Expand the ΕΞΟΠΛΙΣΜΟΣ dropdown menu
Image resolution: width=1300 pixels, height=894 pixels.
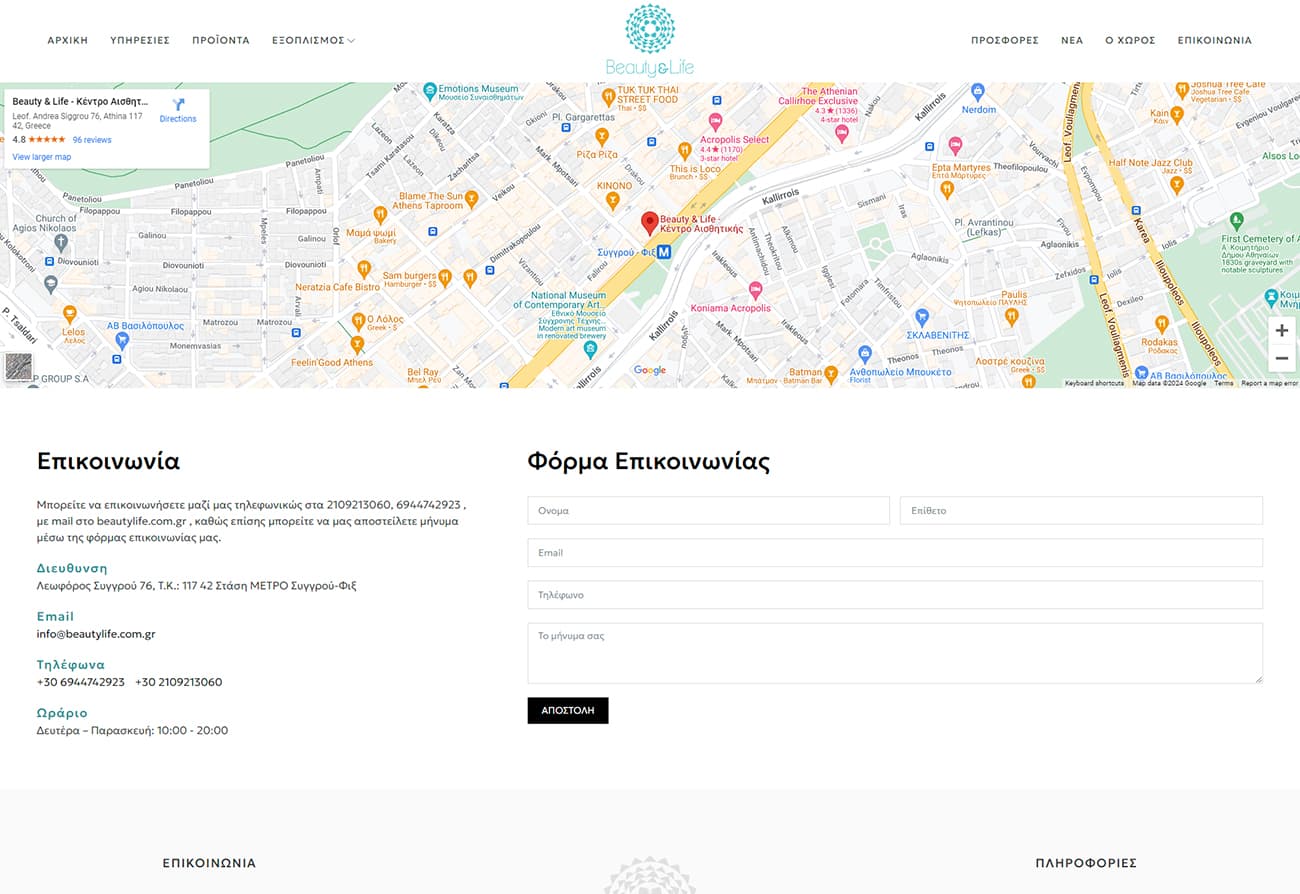pyautogui.click(x=313, y=41)
